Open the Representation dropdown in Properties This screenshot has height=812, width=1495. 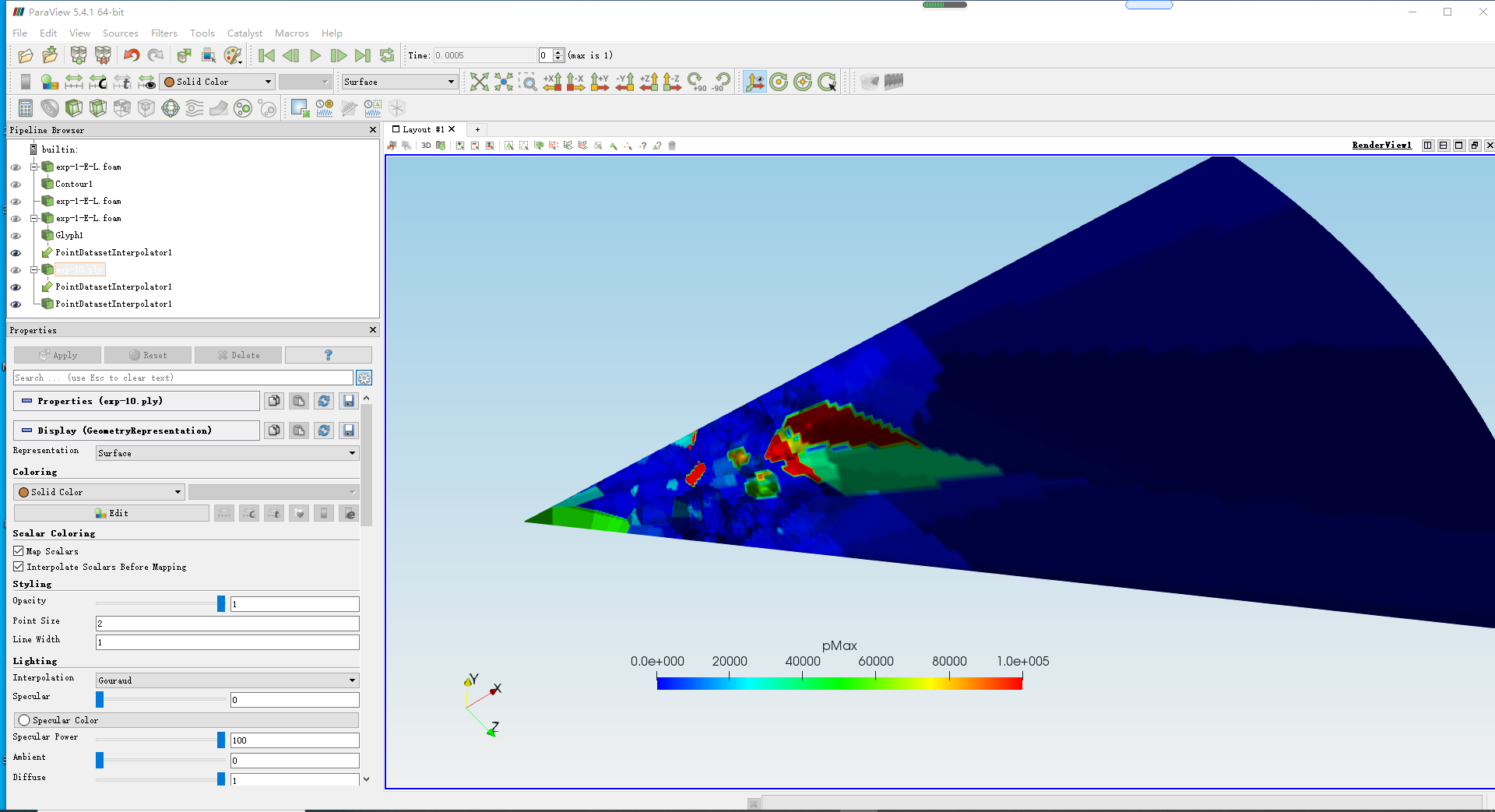tap(227, 453)
